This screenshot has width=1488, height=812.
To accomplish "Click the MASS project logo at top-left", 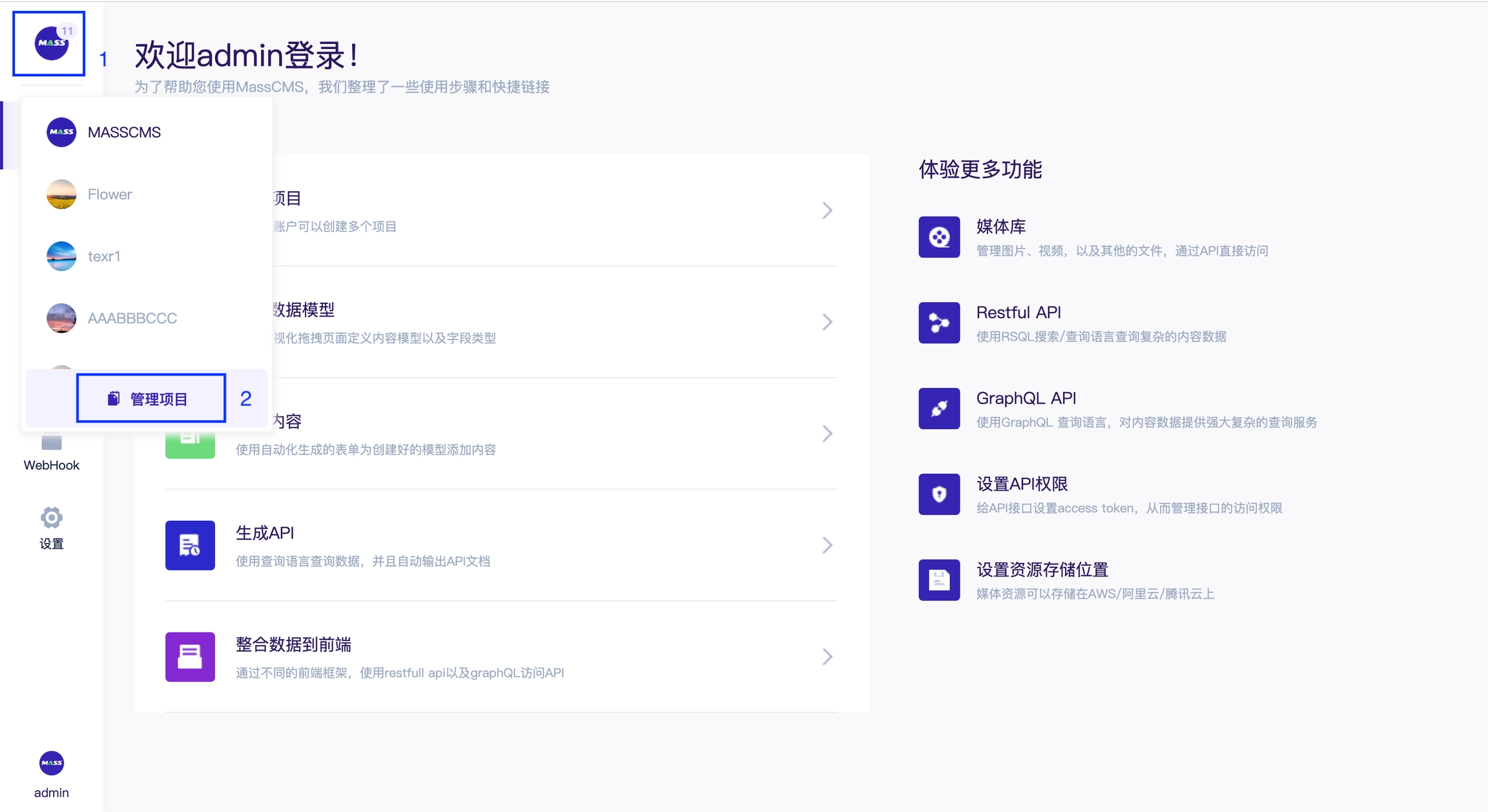I will (x=51, y=43).
